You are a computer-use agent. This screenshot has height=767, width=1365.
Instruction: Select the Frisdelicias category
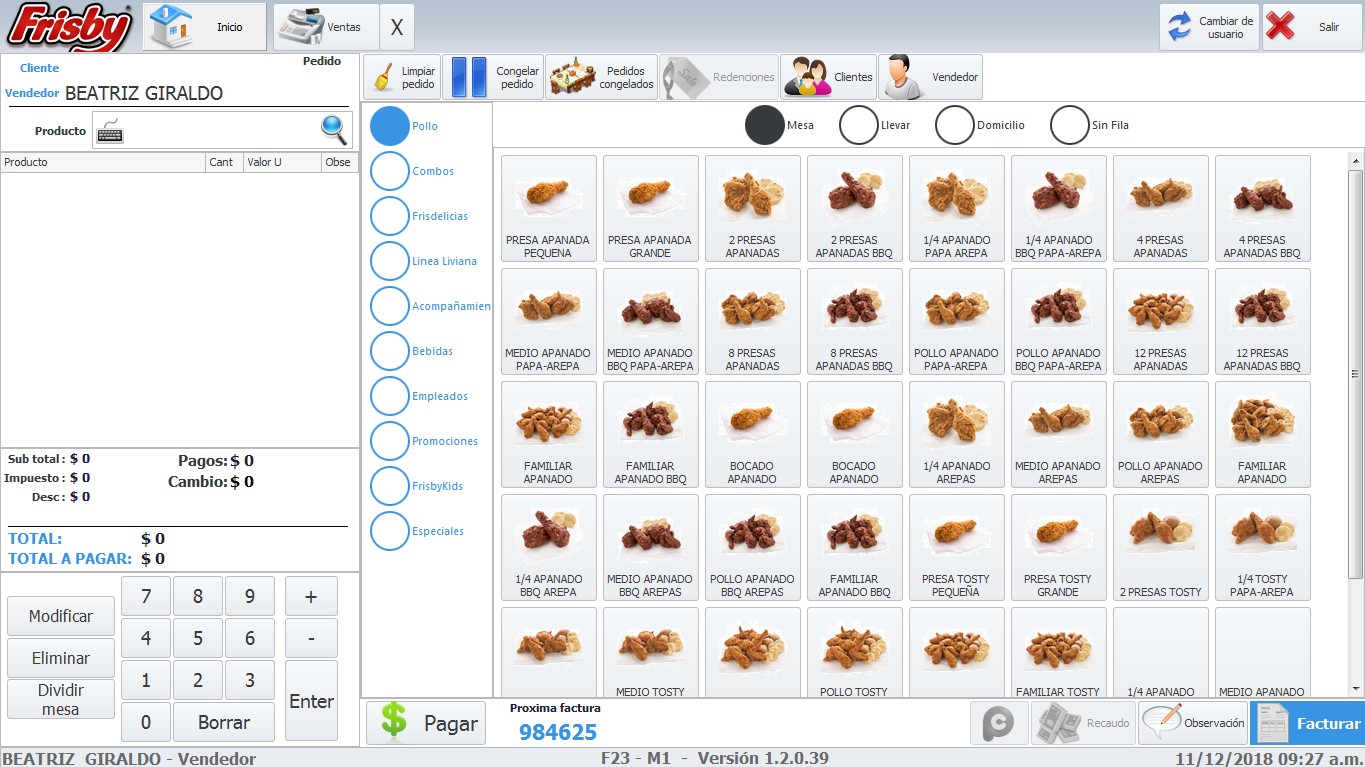coord(390,216)
